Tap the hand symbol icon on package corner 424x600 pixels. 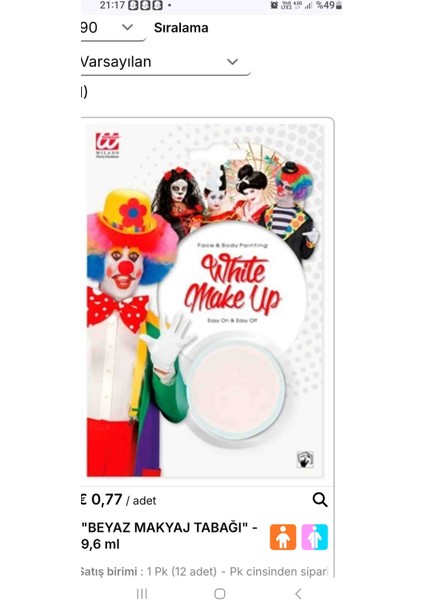[305, 459]
